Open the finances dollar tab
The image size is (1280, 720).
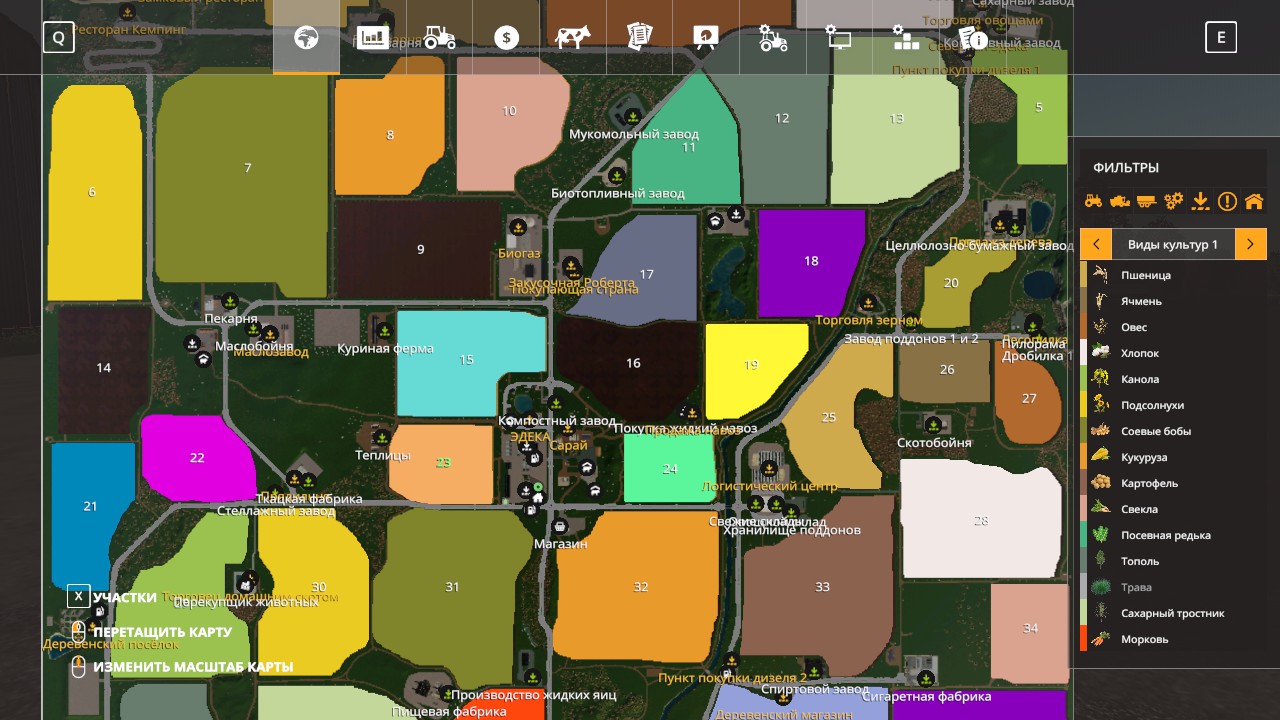[506, 39]
